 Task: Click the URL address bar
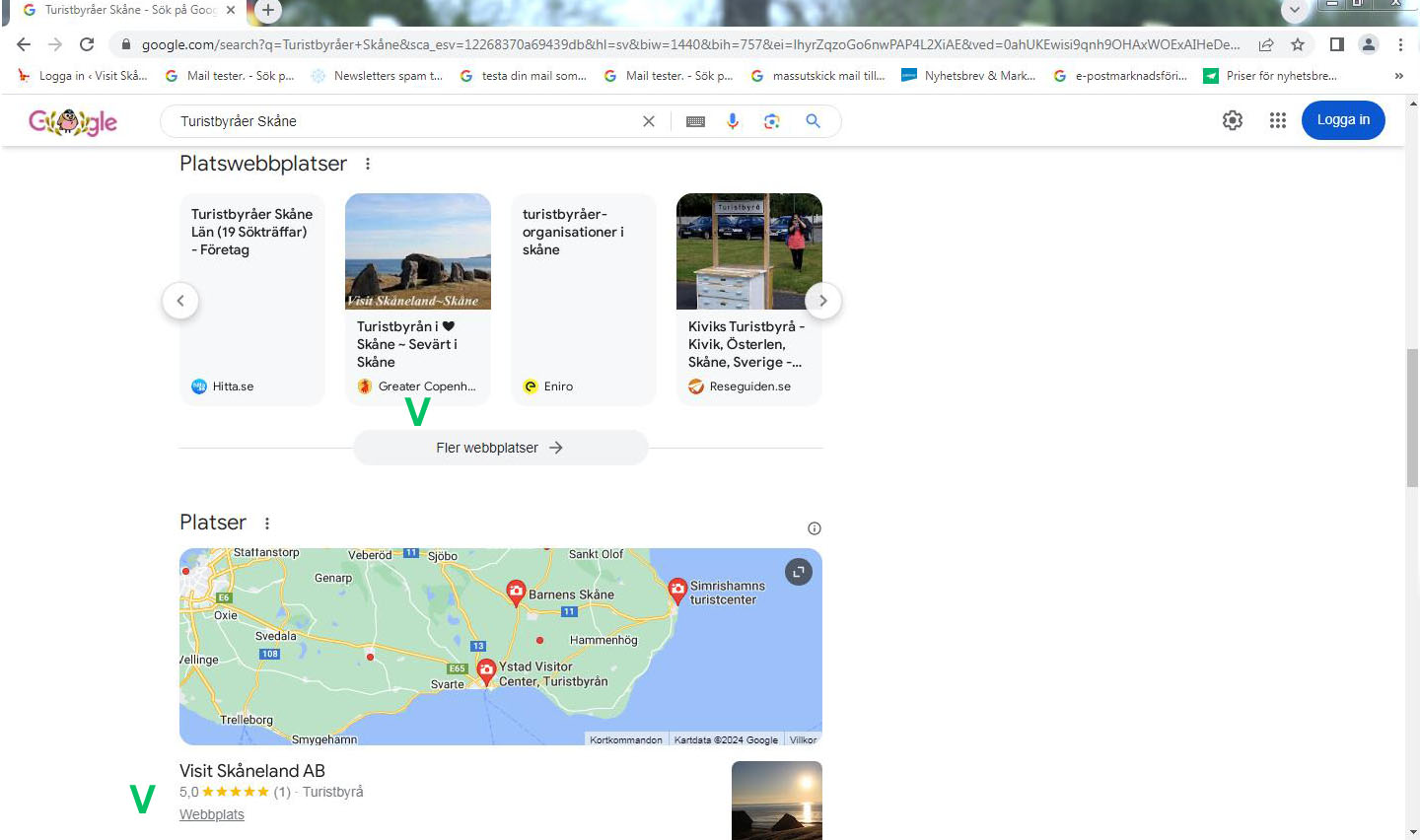[x=690, y=44]
